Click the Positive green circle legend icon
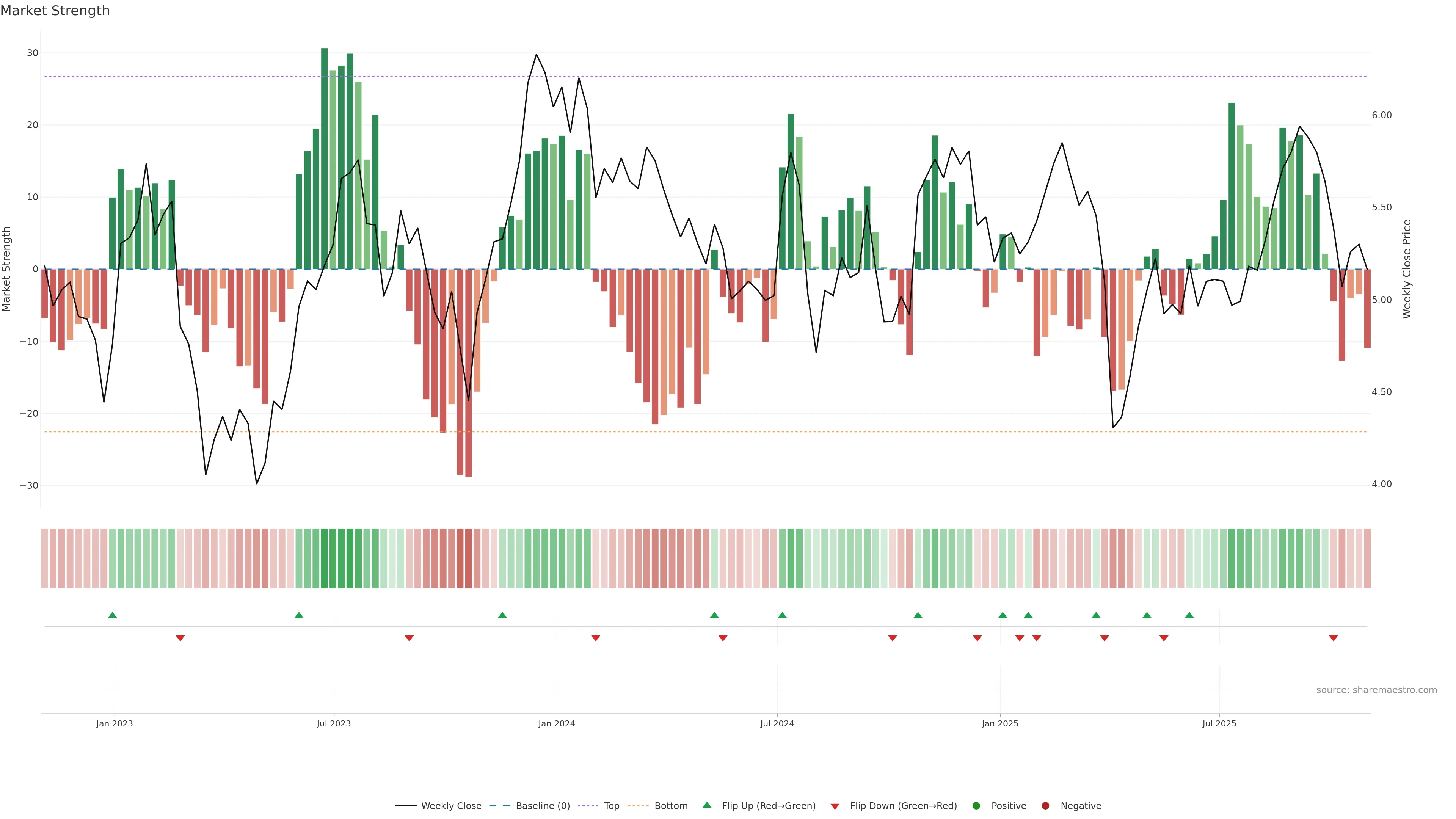 coord(976,806)
